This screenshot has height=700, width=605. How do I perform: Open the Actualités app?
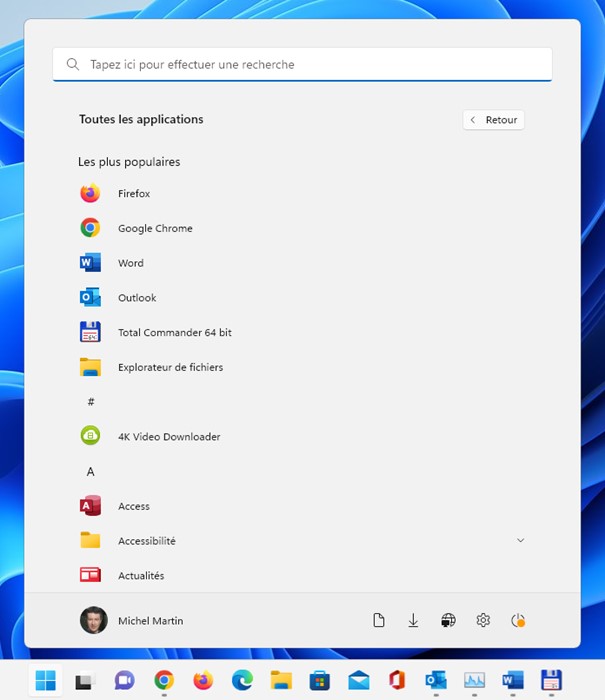[x=140, y=575]
